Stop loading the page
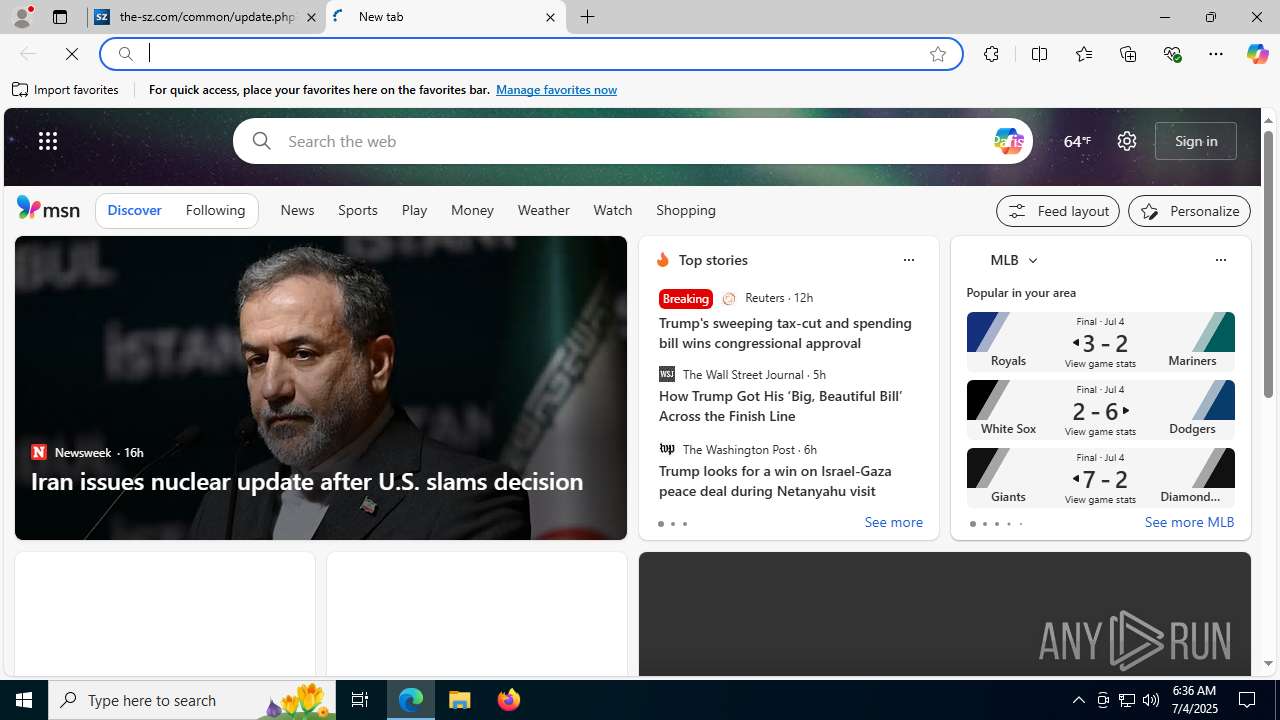1280x720 pixels. click(x=72, y=54)
